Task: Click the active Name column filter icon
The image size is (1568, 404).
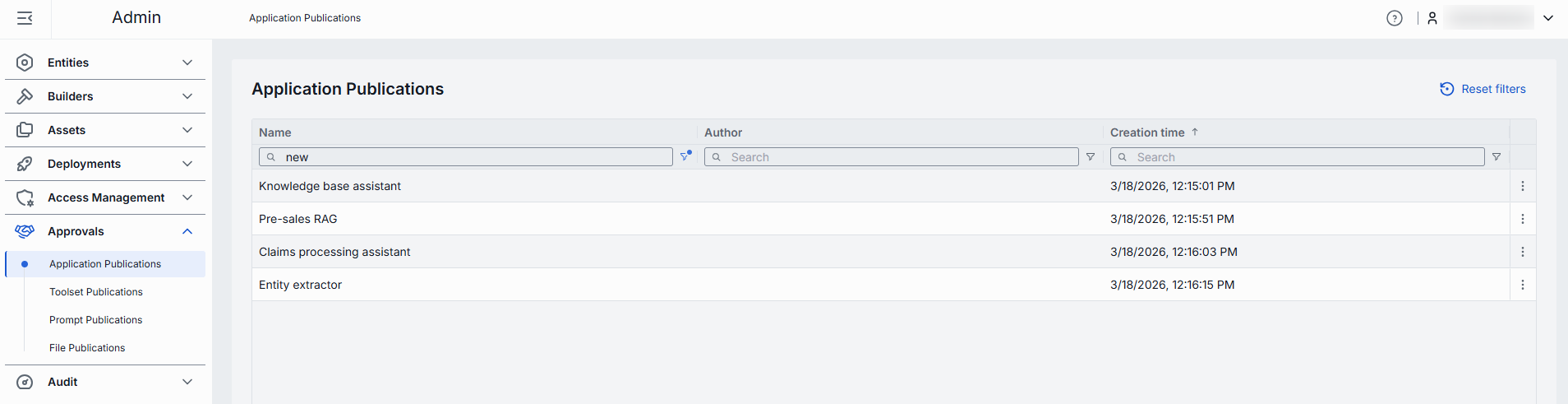Action: [685, 156]
